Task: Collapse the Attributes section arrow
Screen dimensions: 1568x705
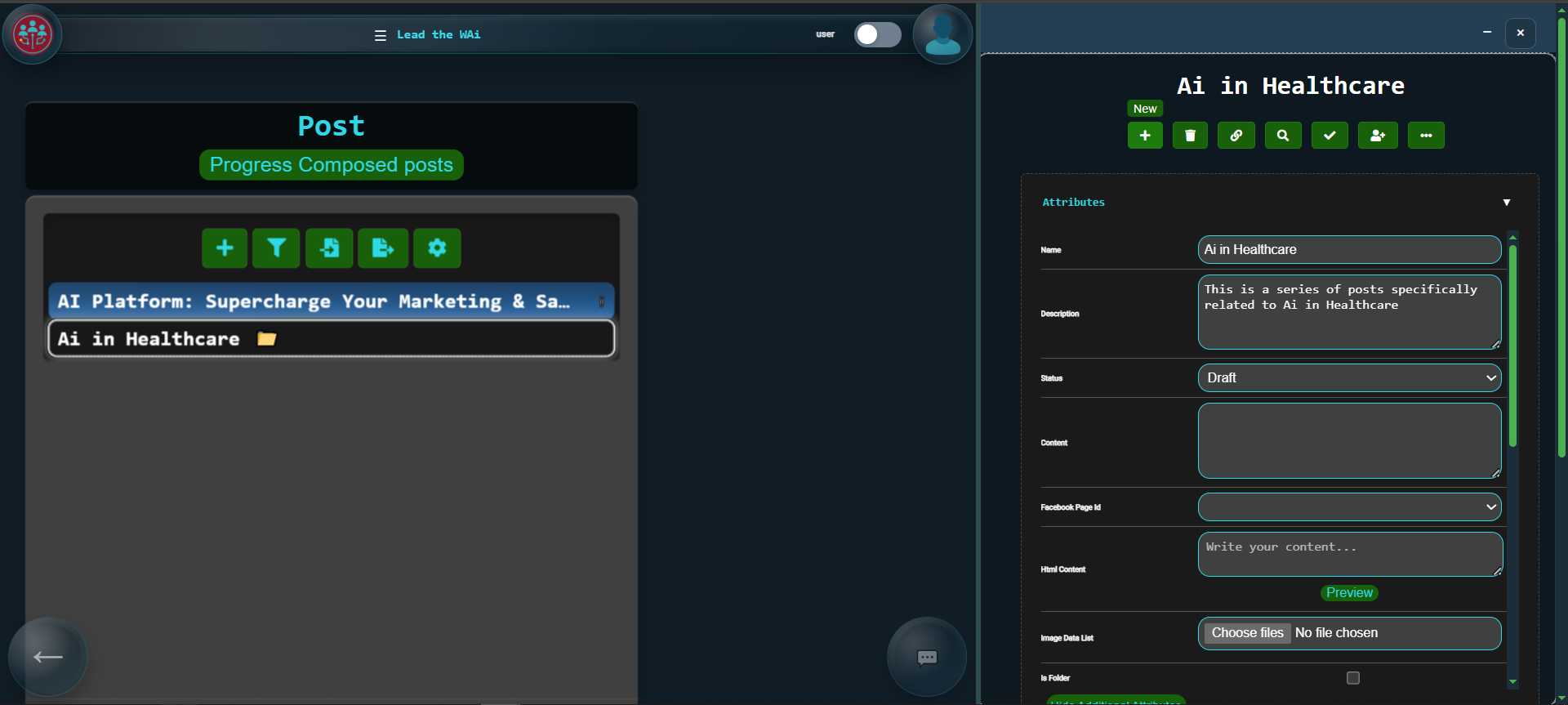Action: (1507, 203)
